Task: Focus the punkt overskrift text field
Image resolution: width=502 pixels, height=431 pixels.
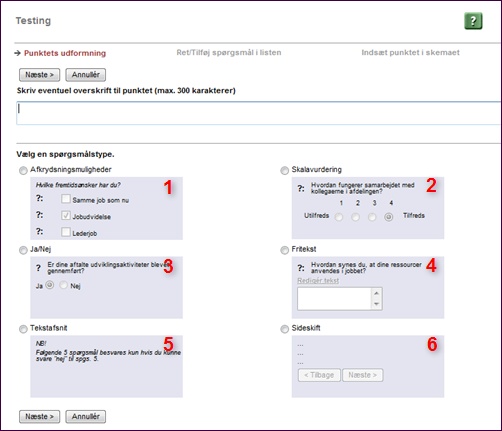Action: pyautogui.click(x=258, y=113)
